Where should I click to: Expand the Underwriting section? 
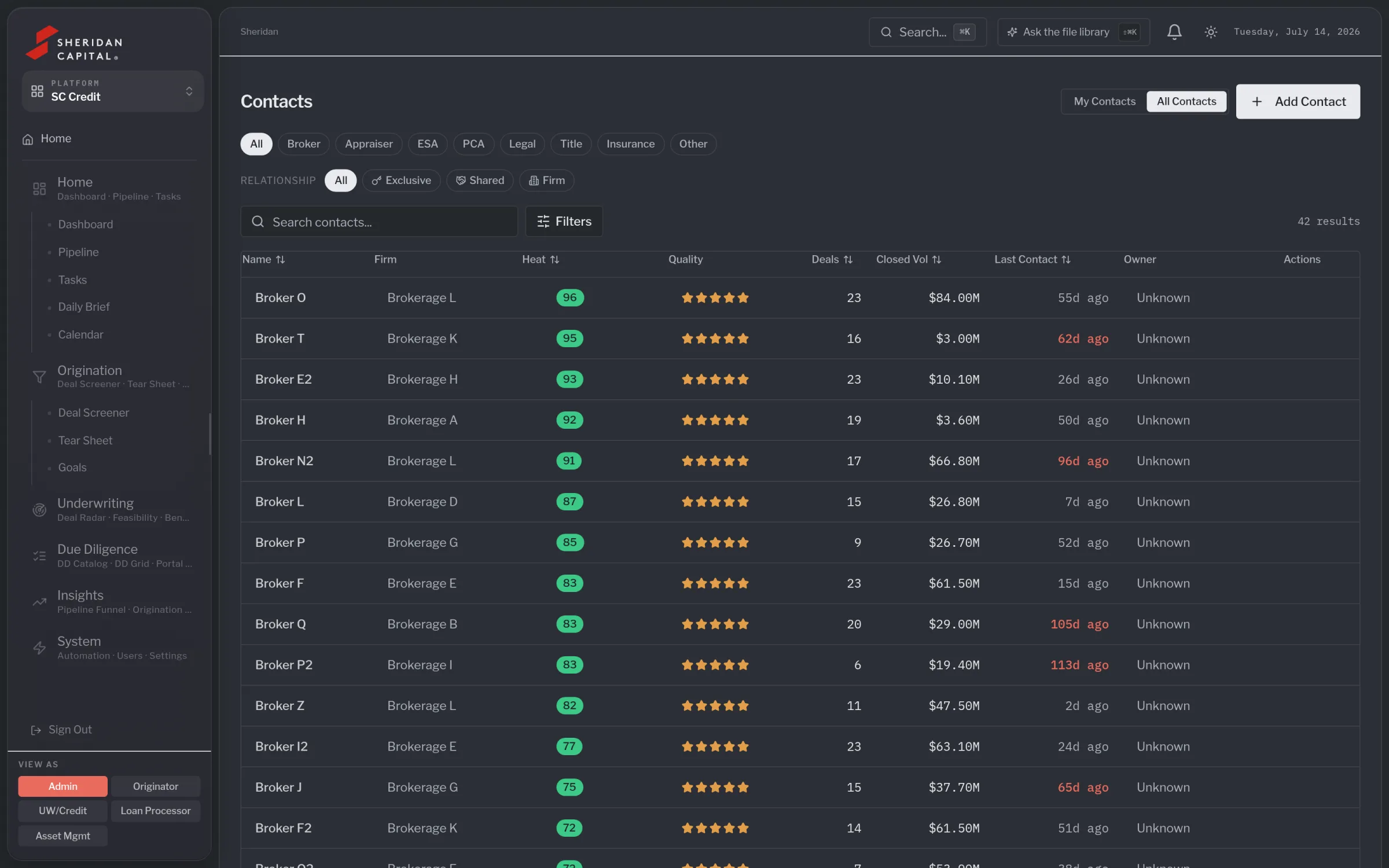112,509
